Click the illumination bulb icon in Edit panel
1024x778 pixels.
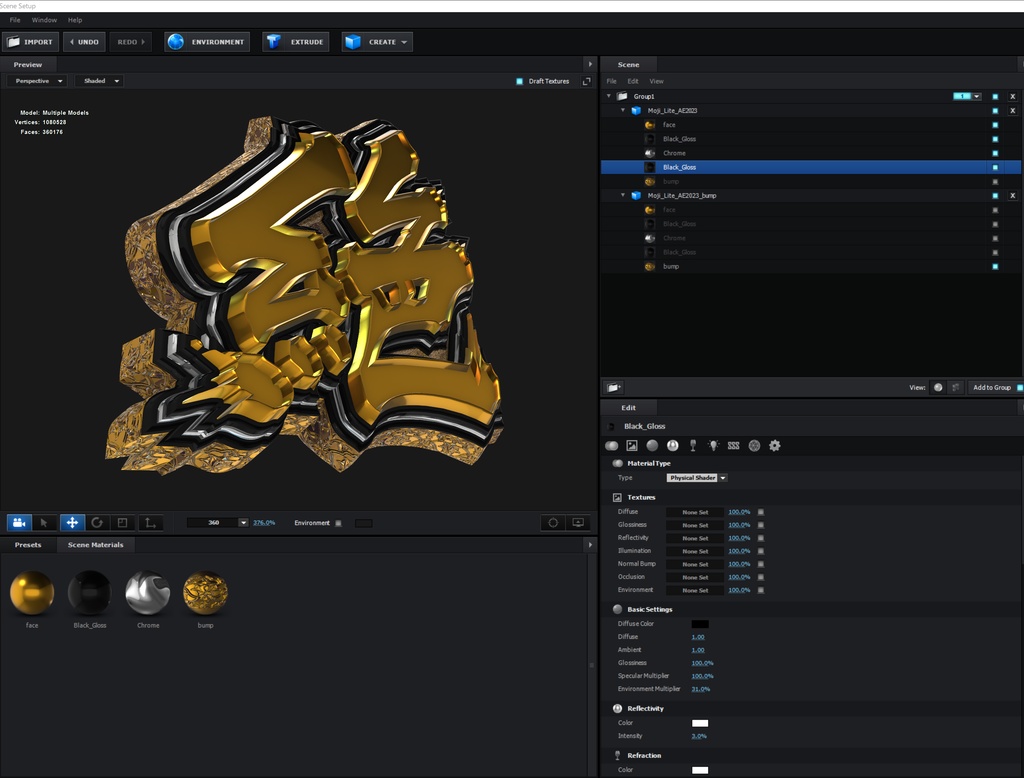714,446
